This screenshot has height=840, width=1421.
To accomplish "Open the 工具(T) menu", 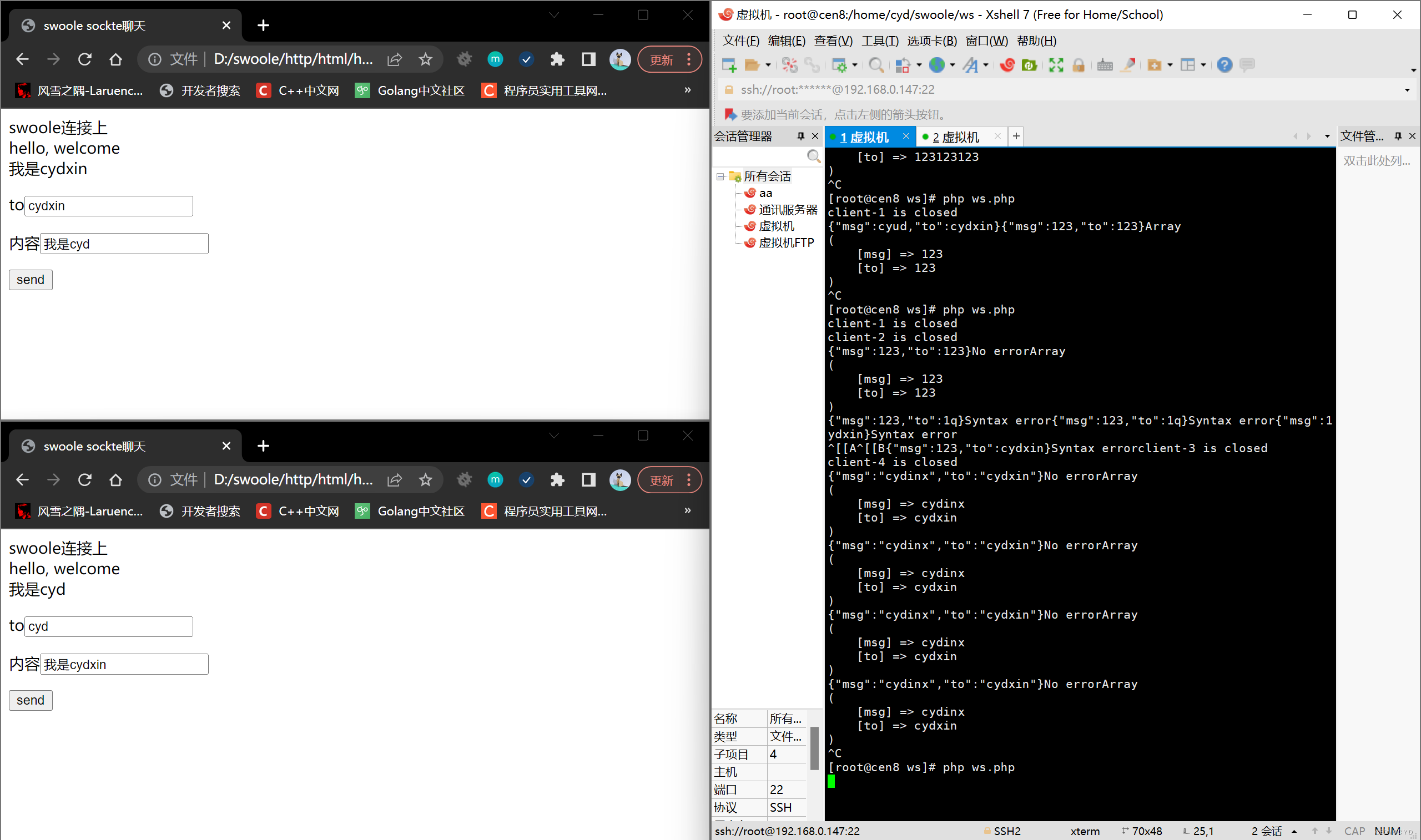I will click(x=879, y=41).
